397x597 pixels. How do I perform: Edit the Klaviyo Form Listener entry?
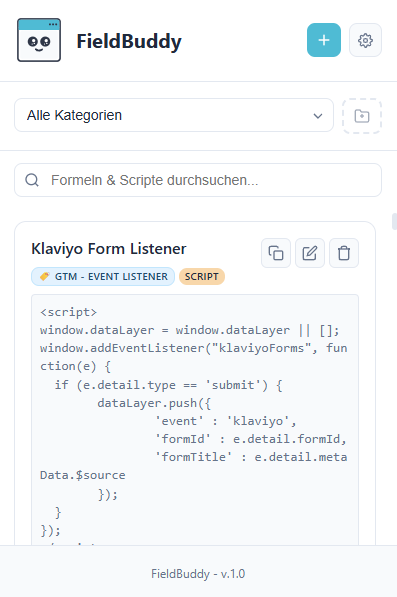point(310,253)
